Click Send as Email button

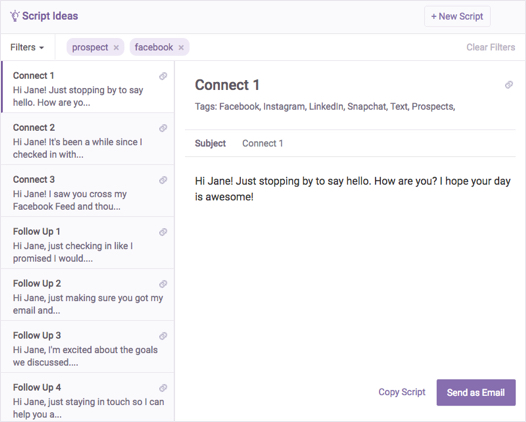coord(476,392)
